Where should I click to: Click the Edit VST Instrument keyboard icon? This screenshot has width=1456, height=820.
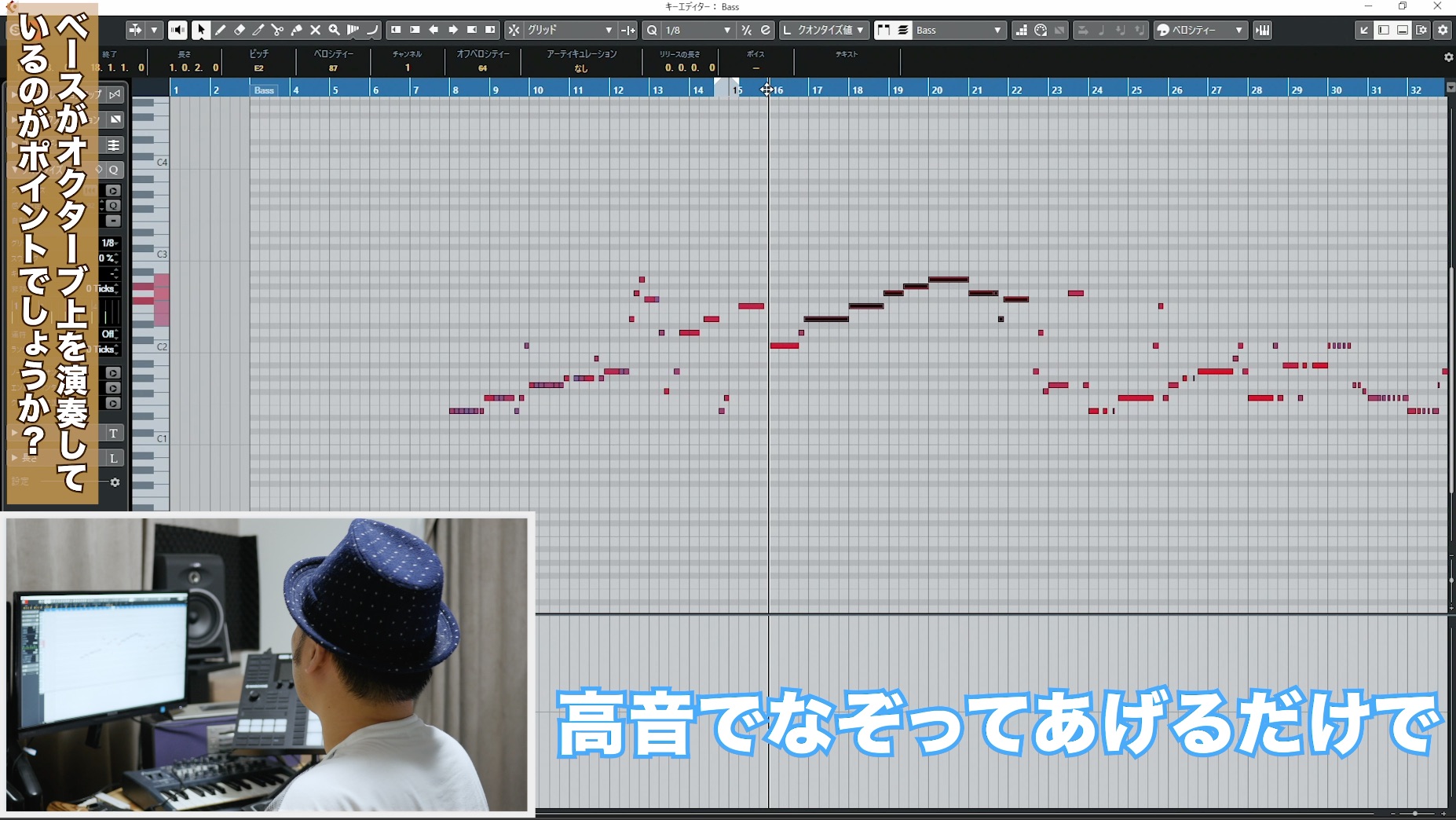coord(1263,30)
